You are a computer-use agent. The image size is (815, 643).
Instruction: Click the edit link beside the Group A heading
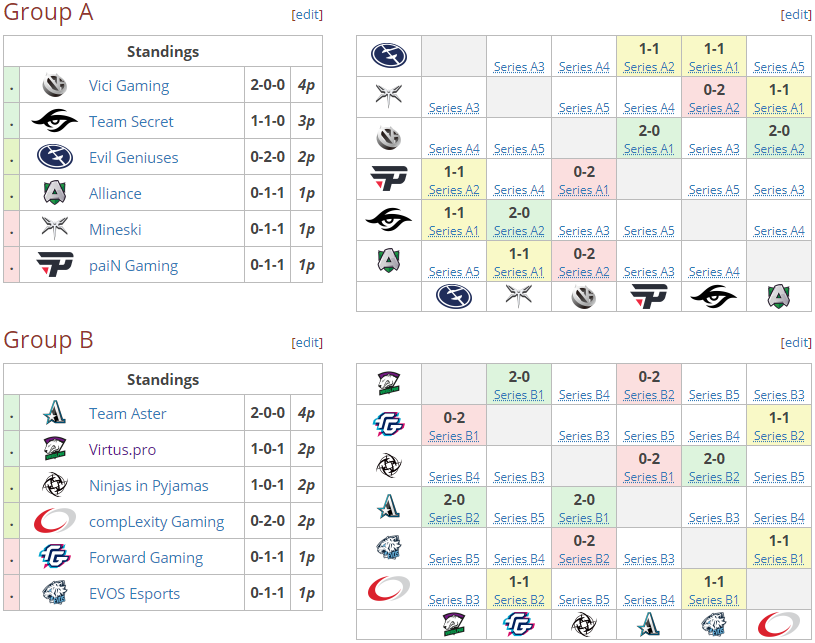coord(307,15)
